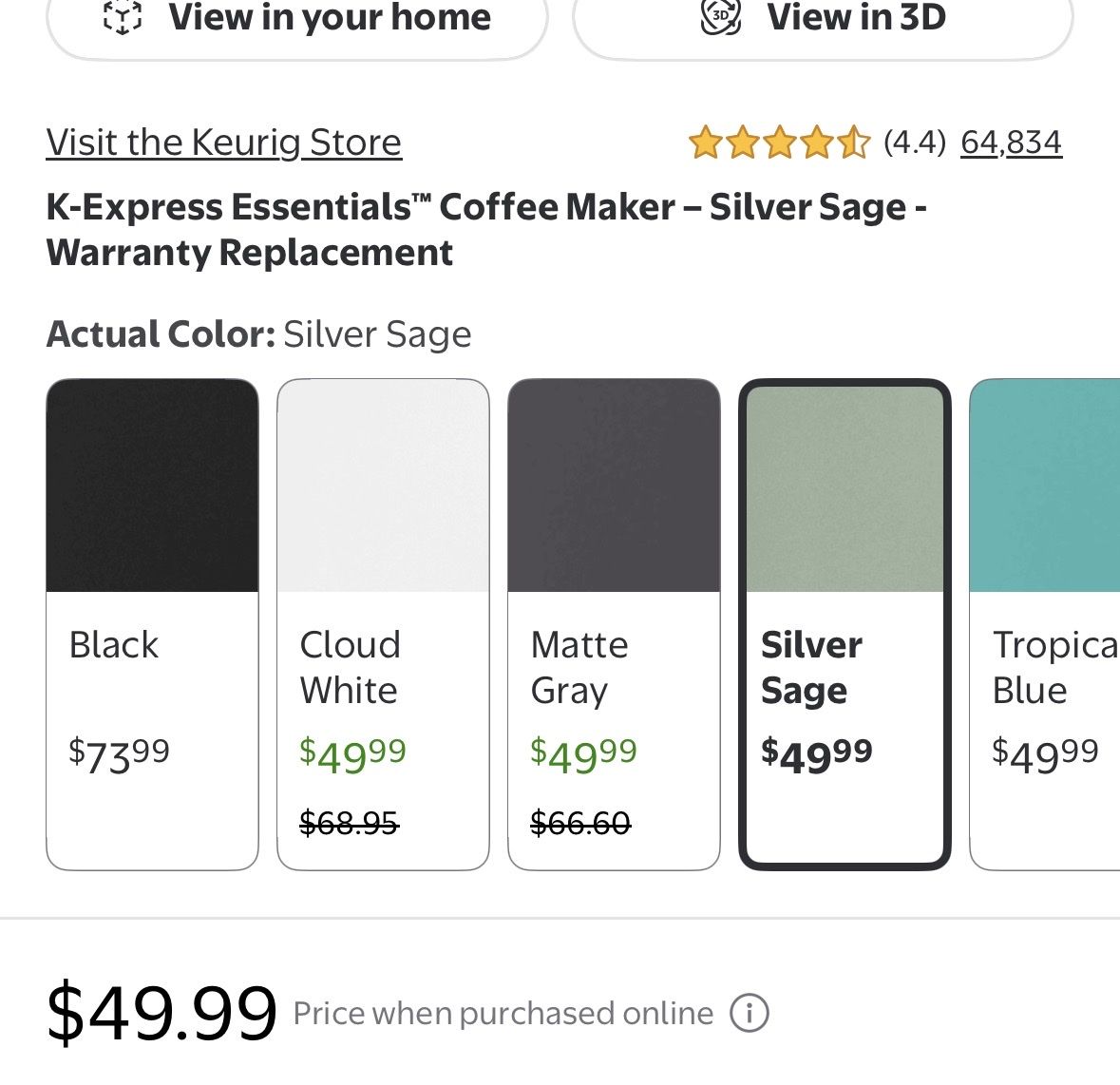Click the star rating icons
1120x1085 pixels.
click(x=779, y=143)
